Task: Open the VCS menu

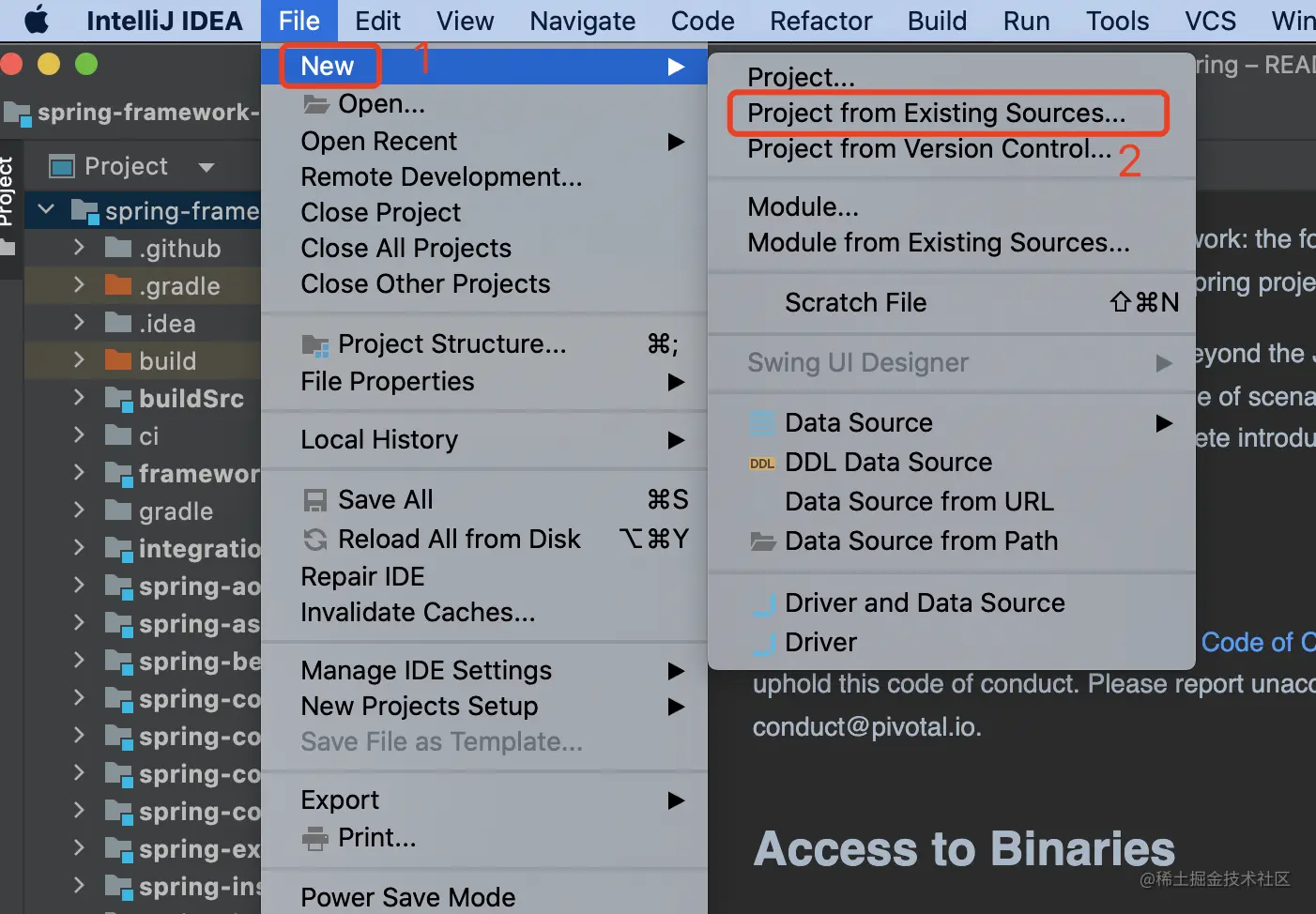Action: tap(1210, 21)
